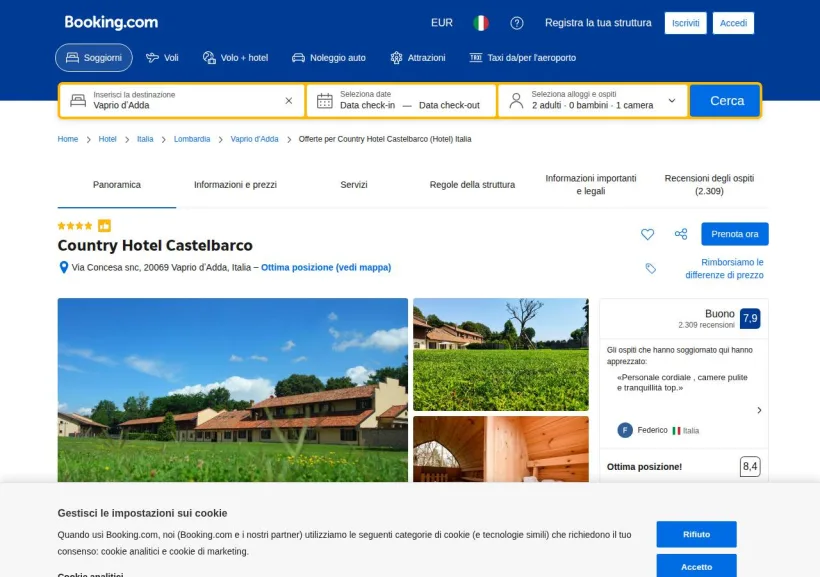Open the green lawn photo
The width and height of the screenshot is (820, 577).
point(501,355)
